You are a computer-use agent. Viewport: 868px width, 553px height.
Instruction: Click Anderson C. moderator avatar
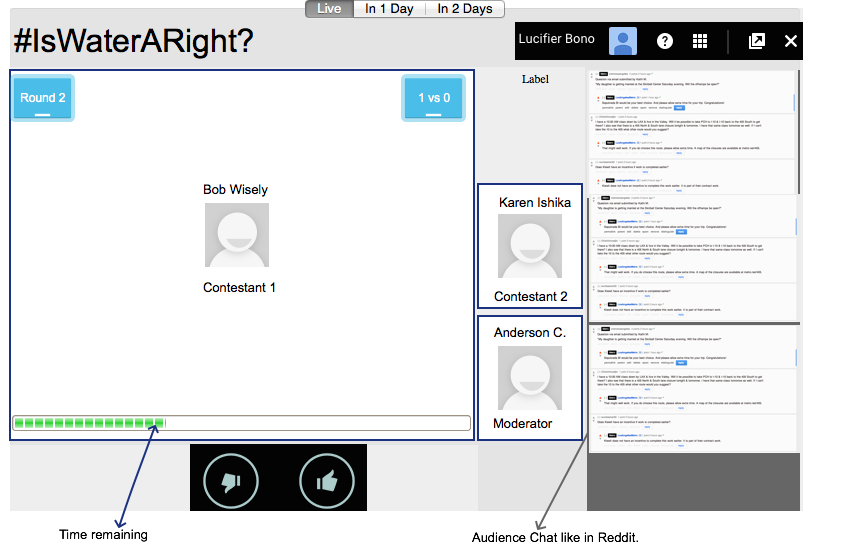click(529, 378)
